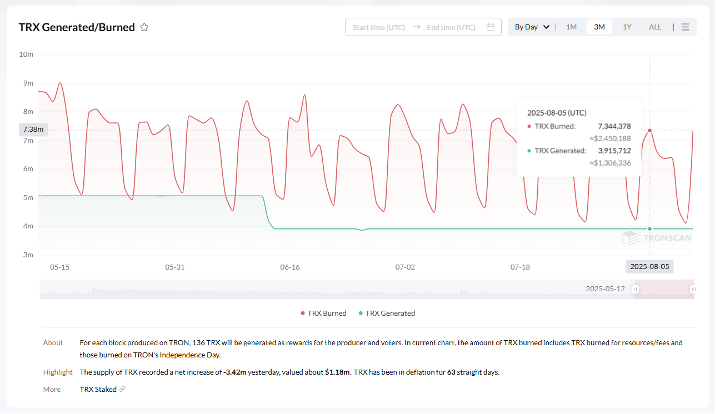Select the 3M time range tab
The image size is (716, 414).
(599, 27)
